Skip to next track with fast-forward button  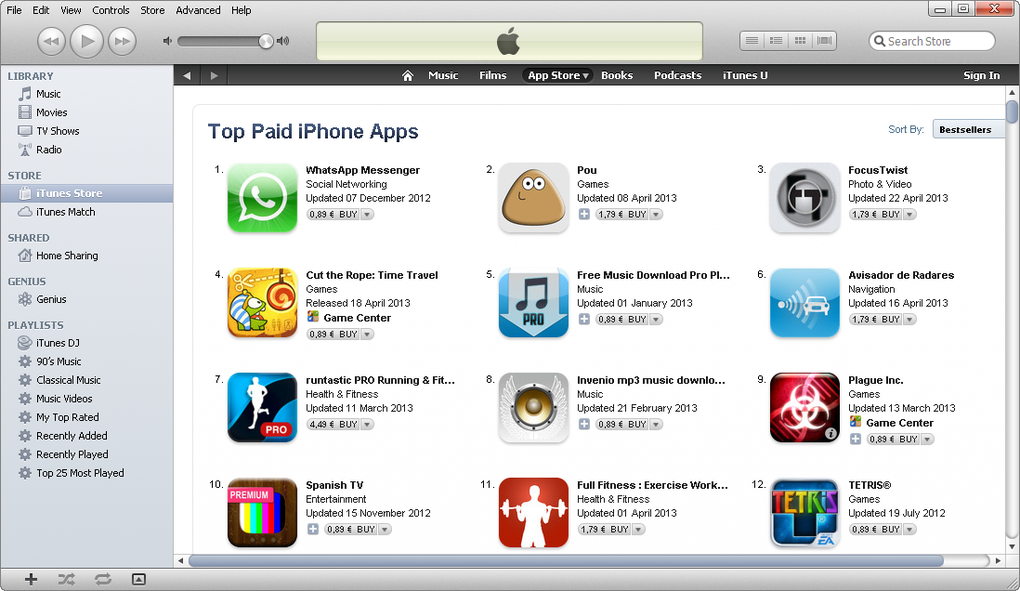(122, 42)
